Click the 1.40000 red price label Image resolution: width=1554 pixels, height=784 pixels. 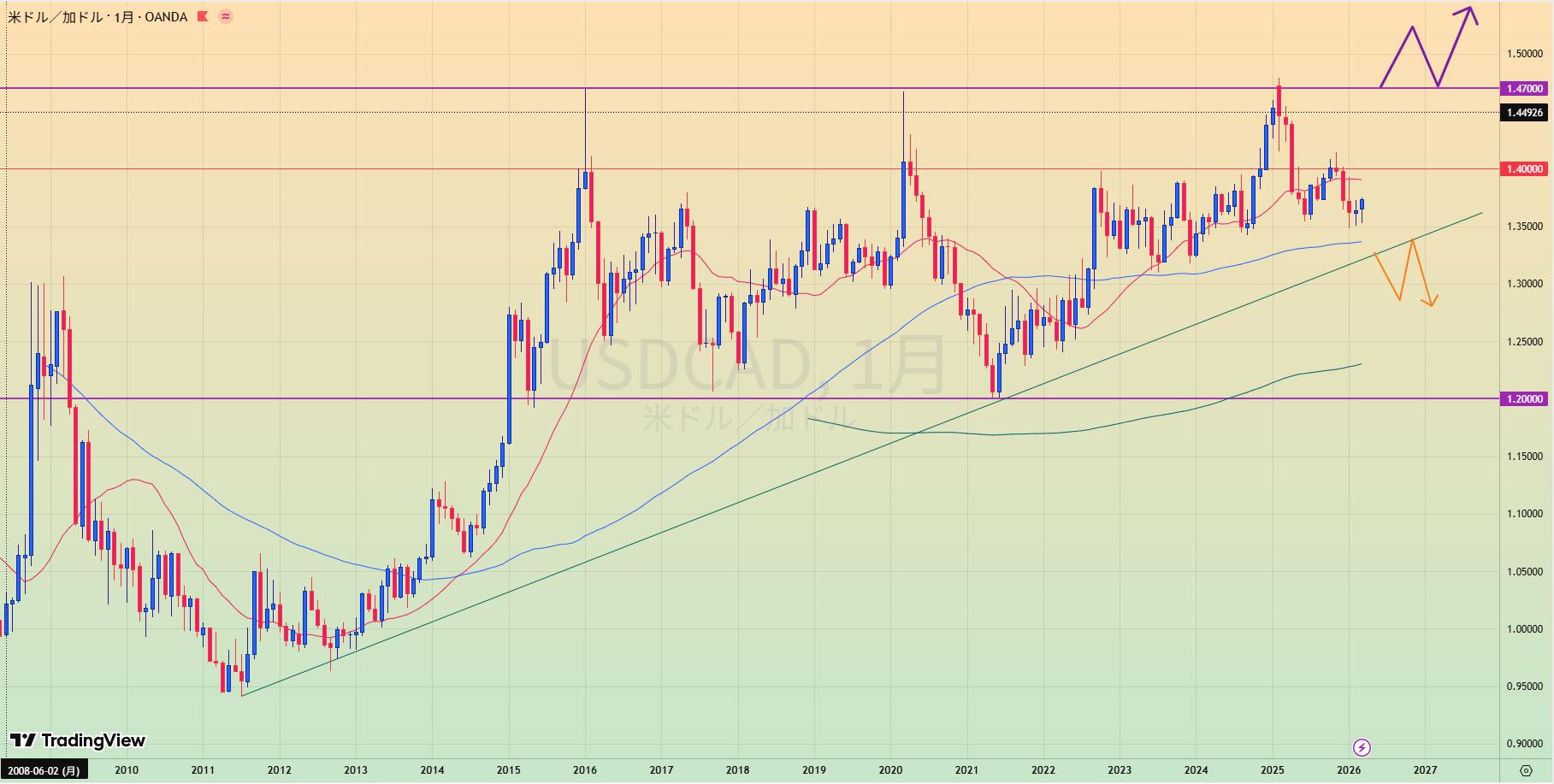tap(1524, 169)
